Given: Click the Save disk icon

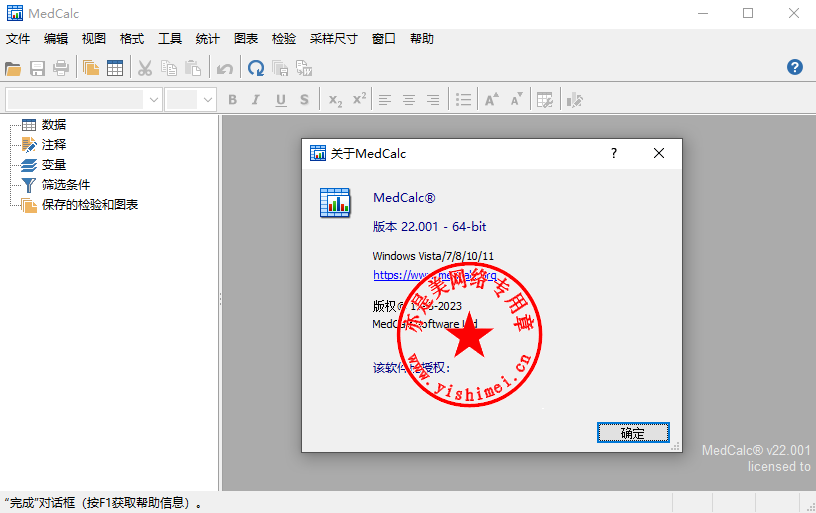Looking at the screenshot, I should (37, 68).
